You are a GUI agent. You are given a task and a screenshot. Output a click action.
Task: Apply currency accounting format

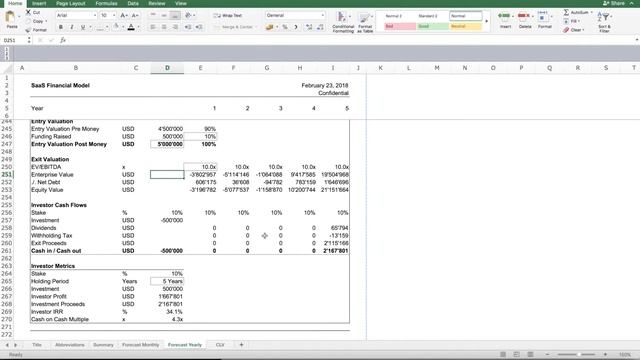269,27
